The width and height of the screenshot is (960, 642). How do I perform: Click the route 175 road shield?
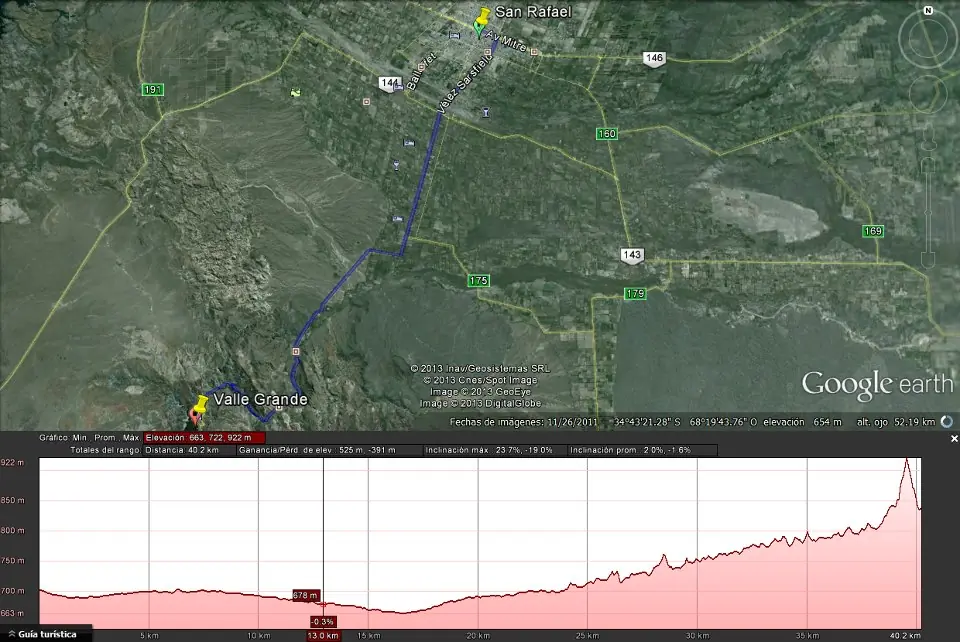coord(478,281)
